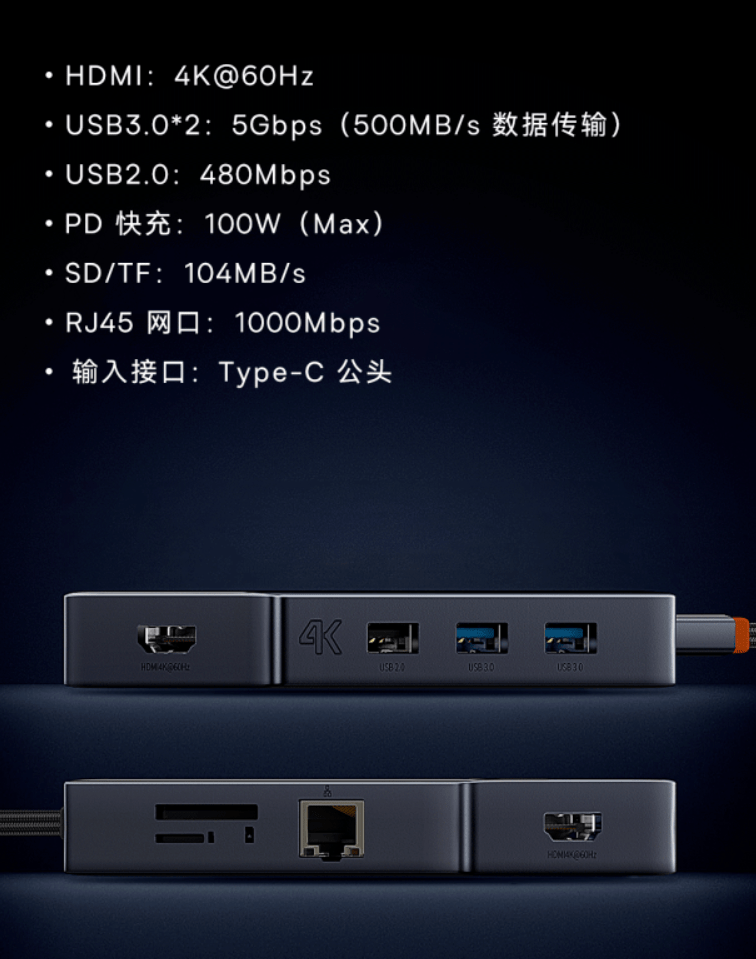This screenshot has width=756, height=959.
Task: Click the RJ45 Ethernet port
Action: click(x=332, y=829)
